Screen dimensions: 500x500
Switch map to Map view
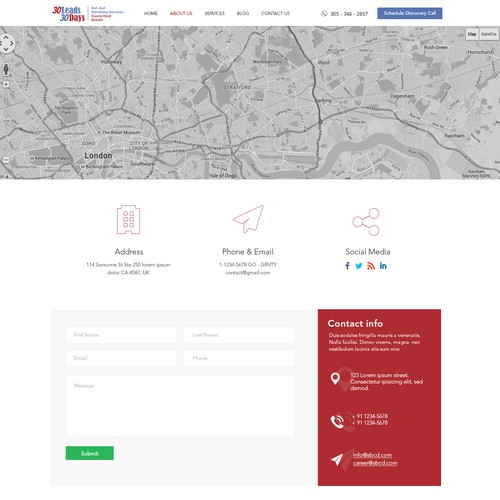(472, 34)
